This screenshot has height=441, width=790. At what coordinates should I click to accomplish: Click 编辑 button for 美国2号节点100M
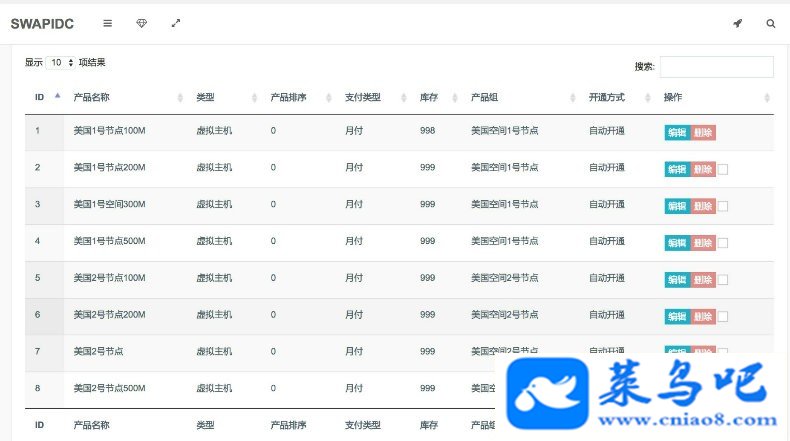(677, 280)
